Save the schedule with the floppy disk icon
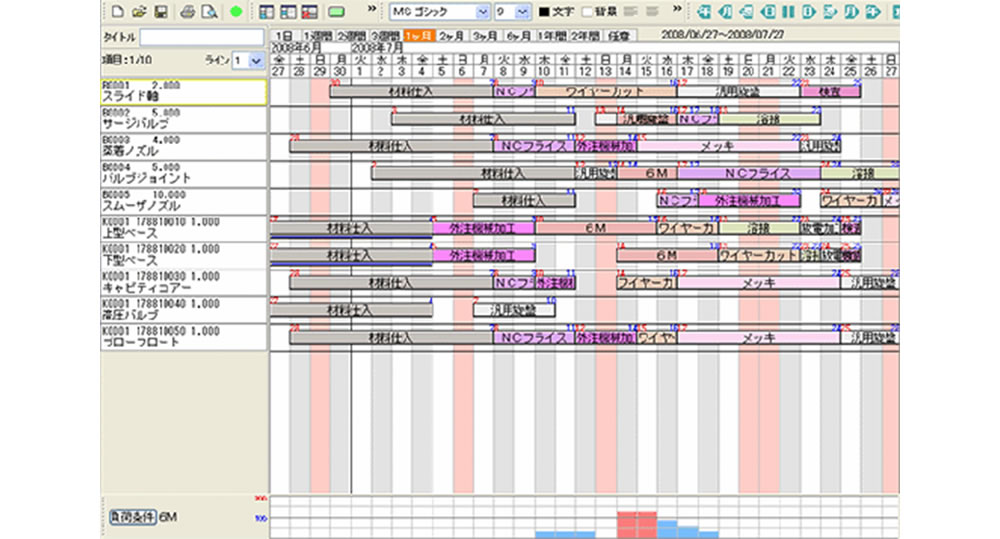The image size is (1000, 539). pos(161,11)
